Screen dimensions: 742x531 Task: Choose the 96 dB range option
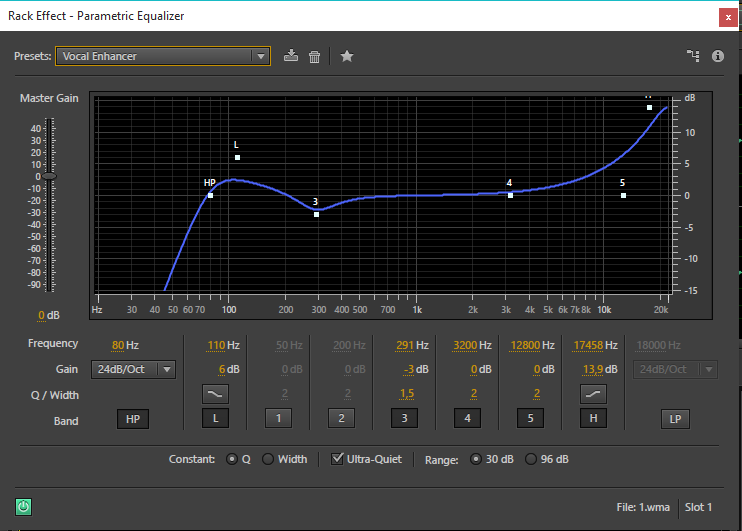531,459
